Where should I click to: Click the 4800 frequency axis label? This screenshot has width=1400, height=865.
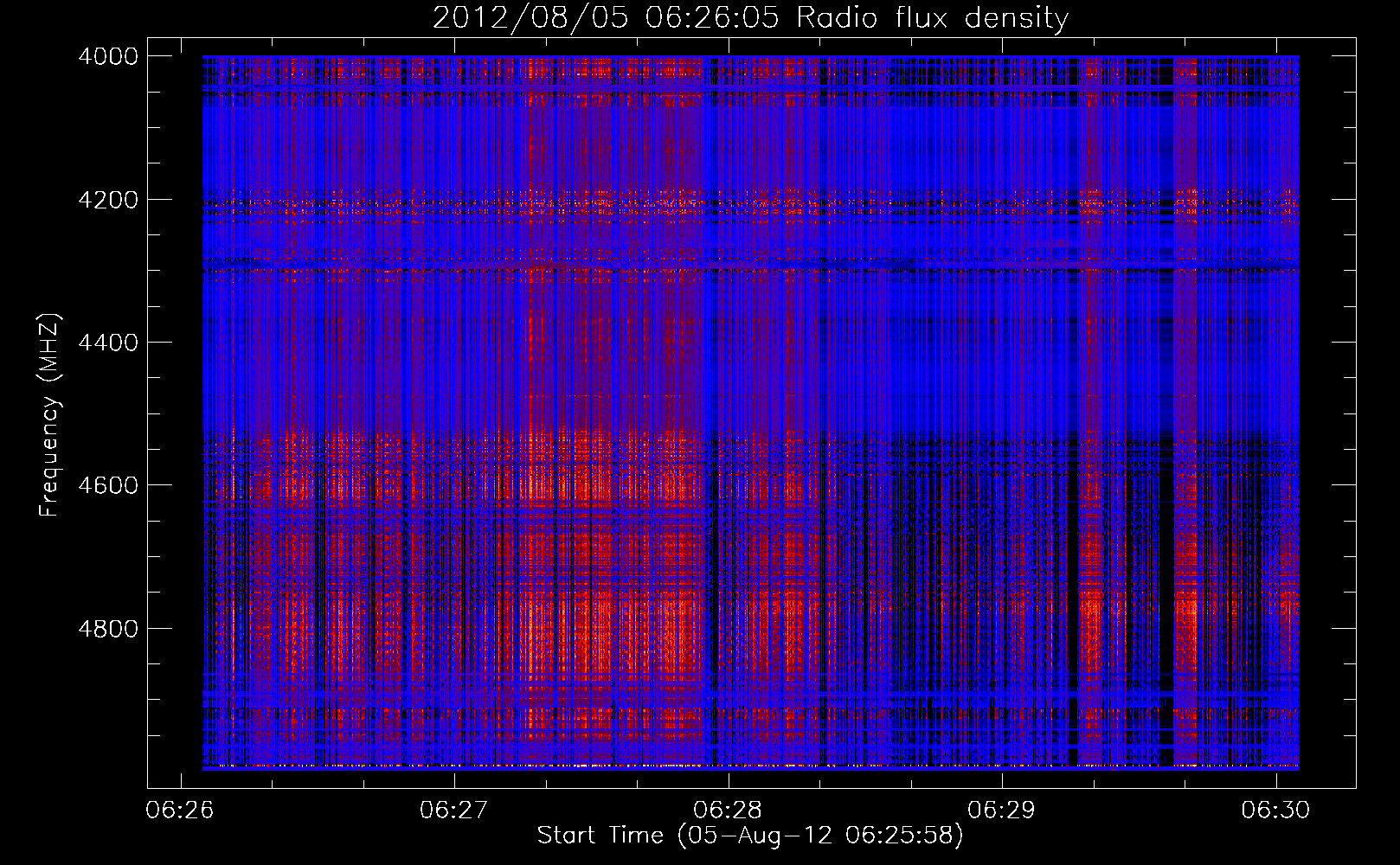tap(108, 628)
